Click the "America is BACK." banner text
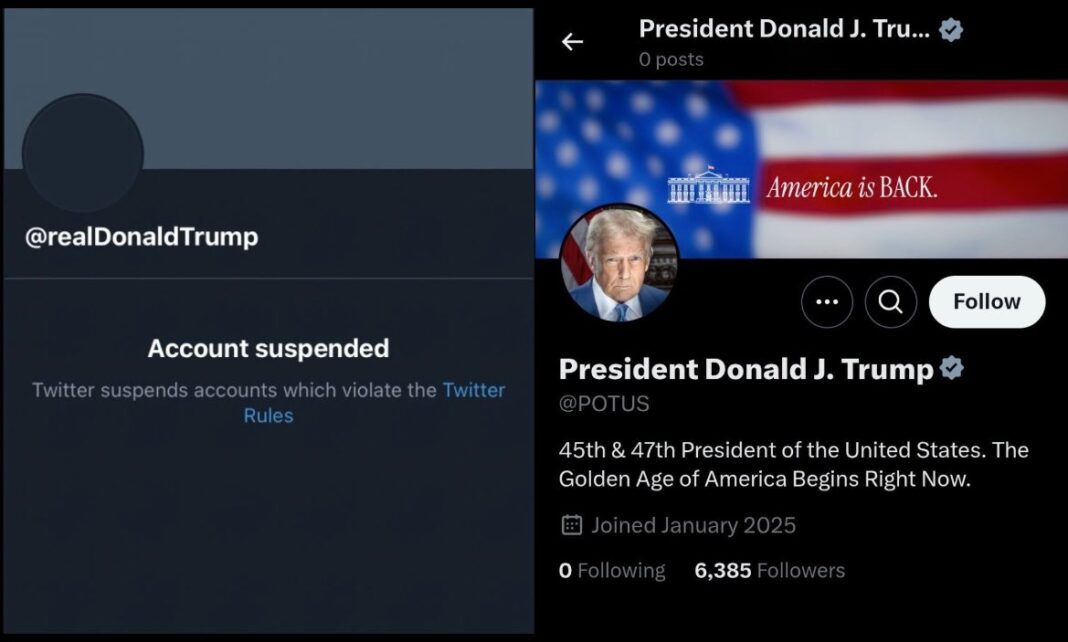The image size is (1068, 642). point(852,187)
